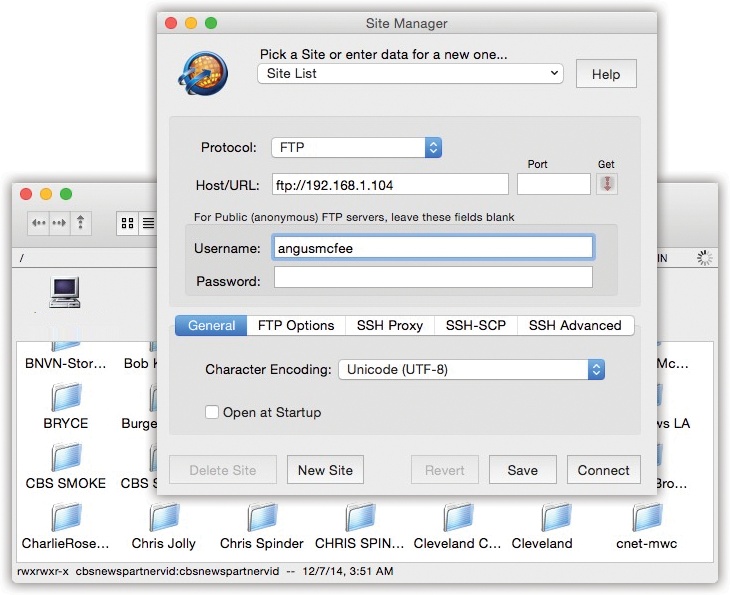Click into the Host/URL field

click(390, 185)
